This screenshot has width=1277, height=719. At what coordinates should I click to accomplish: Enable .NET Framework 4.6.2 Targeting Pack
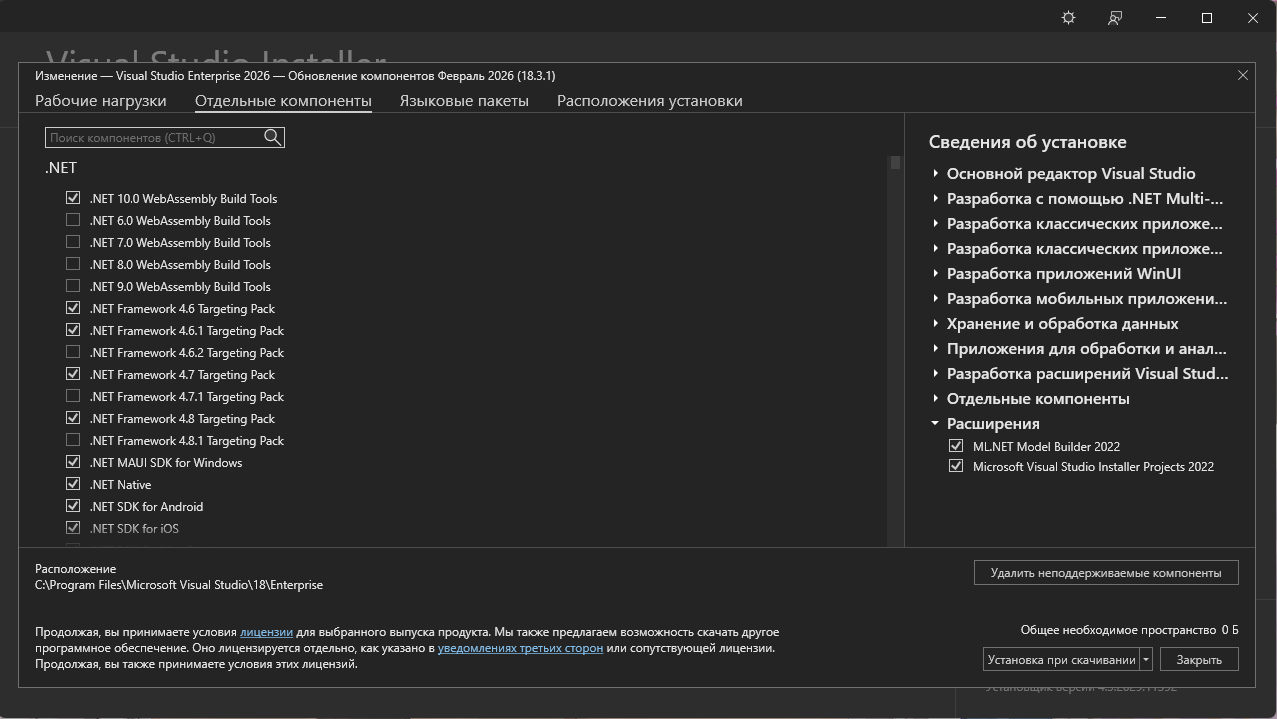point(73,352)
